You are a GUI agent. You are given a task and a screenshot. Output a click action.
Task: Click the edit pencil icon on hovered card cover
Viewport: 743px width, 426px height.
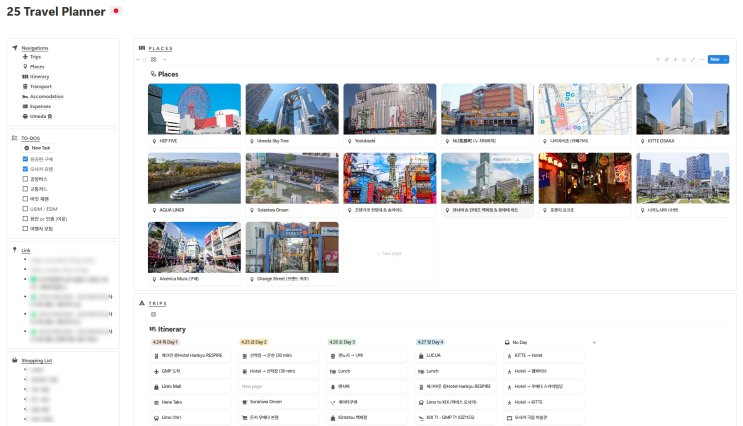pyautogui.click(x=518, y=160)
